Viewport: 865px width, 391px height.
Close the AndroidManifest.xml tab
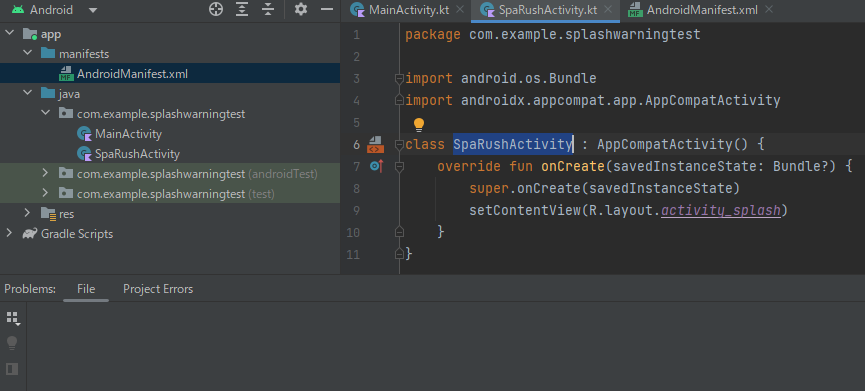769,10
